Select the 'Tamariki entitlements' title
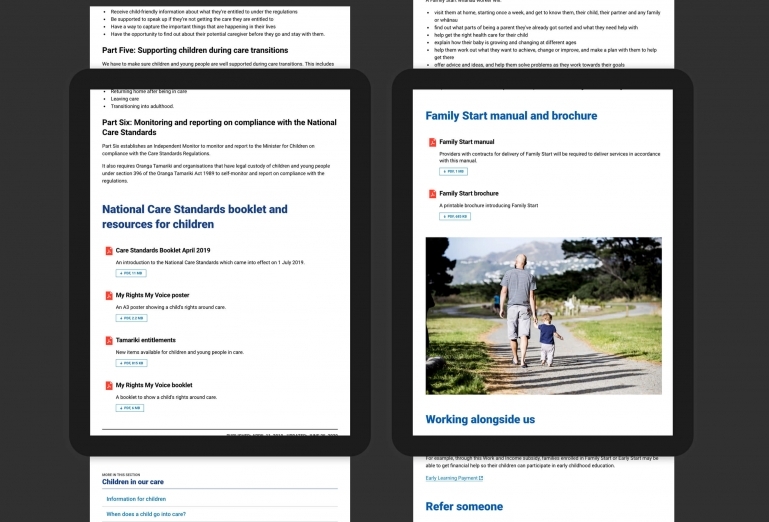The image size is (769, 522). click(x=146, y=340)
